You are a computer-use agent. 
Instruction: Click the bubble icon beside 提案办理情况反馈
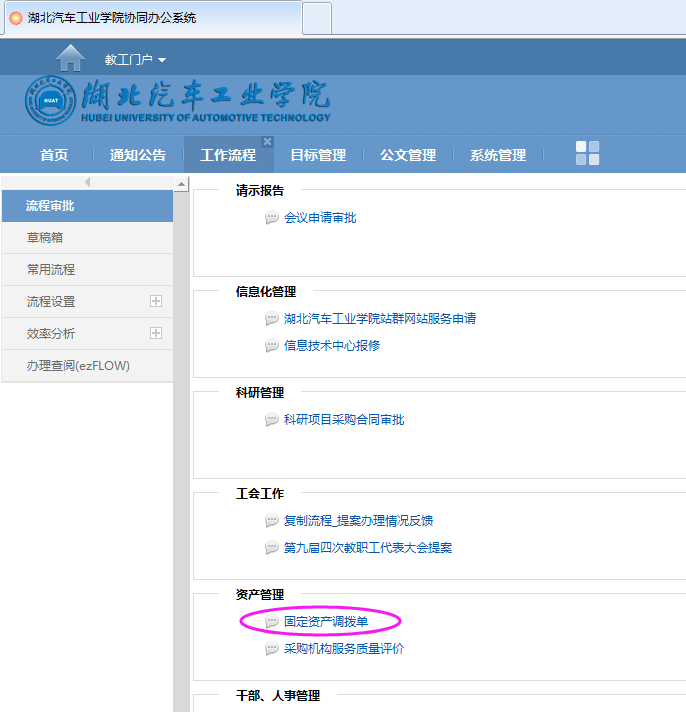coord(271,520)
